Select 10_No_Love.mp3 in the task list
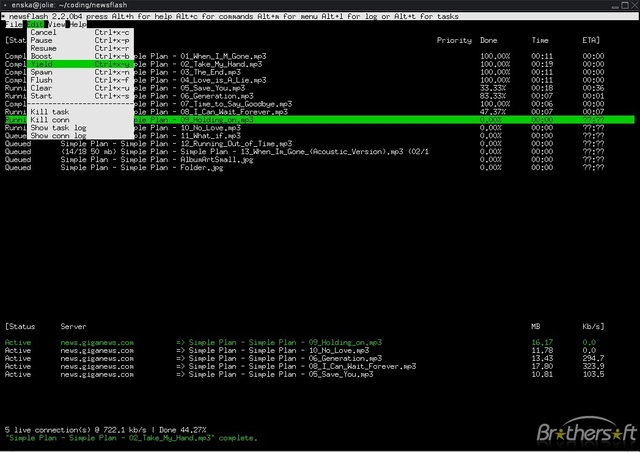This screenshot has width=640, height=452. coord(320,128)
